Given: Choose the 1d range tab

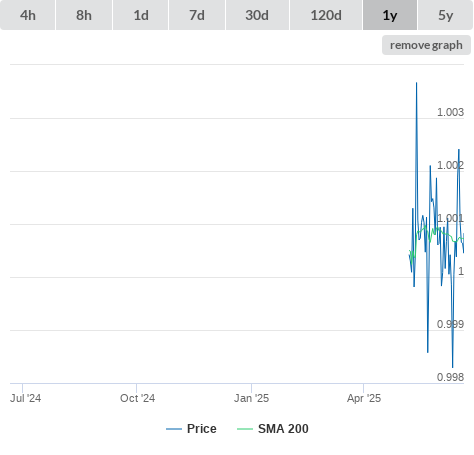Looking at the screenshot, I should coord(141,15).
